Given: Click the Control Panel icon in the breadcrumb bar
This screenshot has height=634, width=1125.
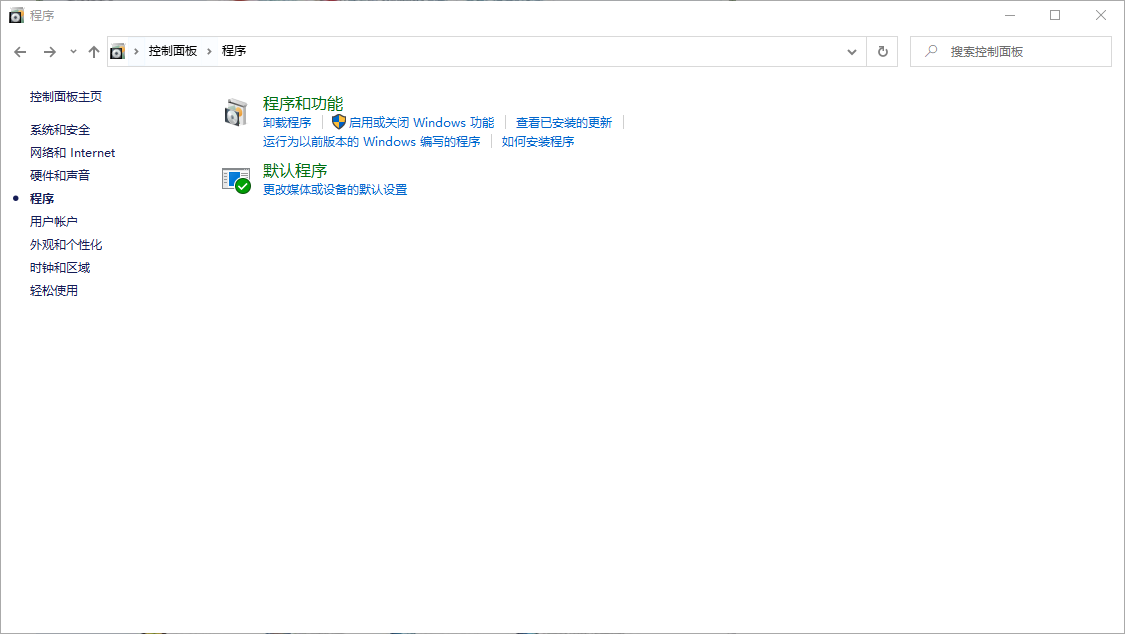Looking at the screenshot, I should click(x=119, y=51).
